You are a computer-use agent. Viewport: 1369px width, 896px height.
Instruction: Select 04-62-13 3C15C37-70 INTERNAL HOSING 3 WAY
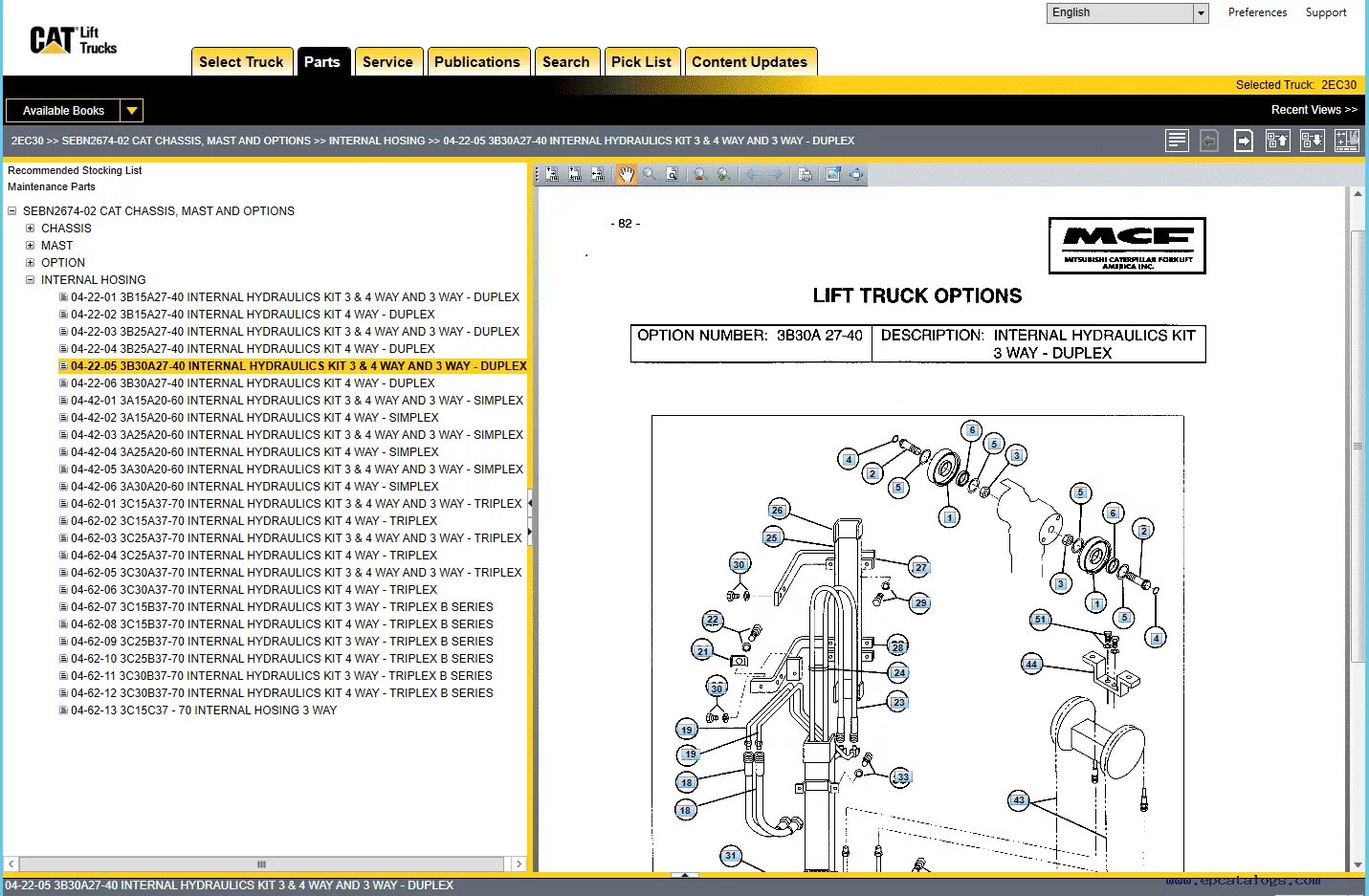pyautogui.click(x=204, y=710)
